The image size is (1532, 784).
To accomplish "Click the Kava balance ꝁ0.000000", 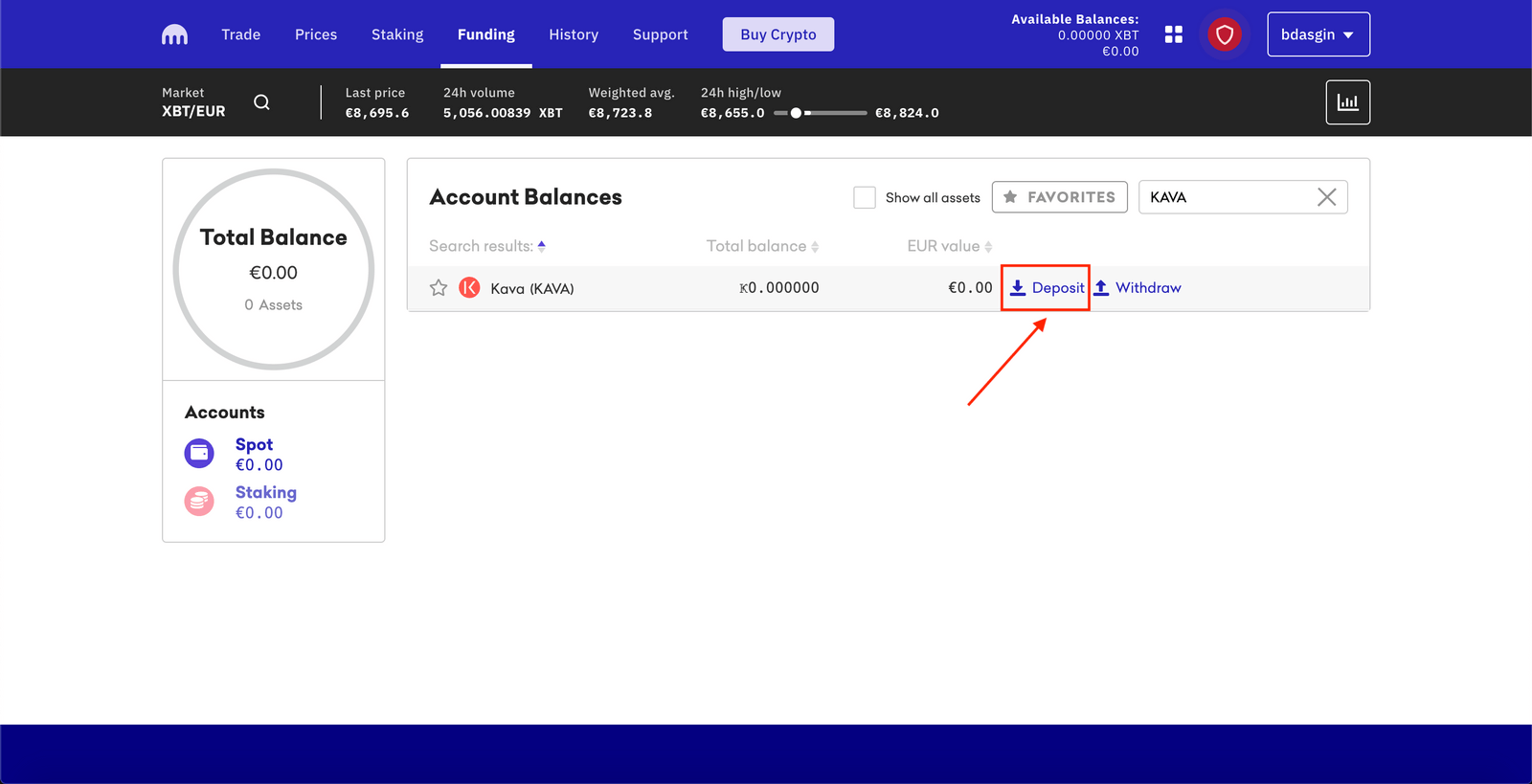I will tap(779, 287).
